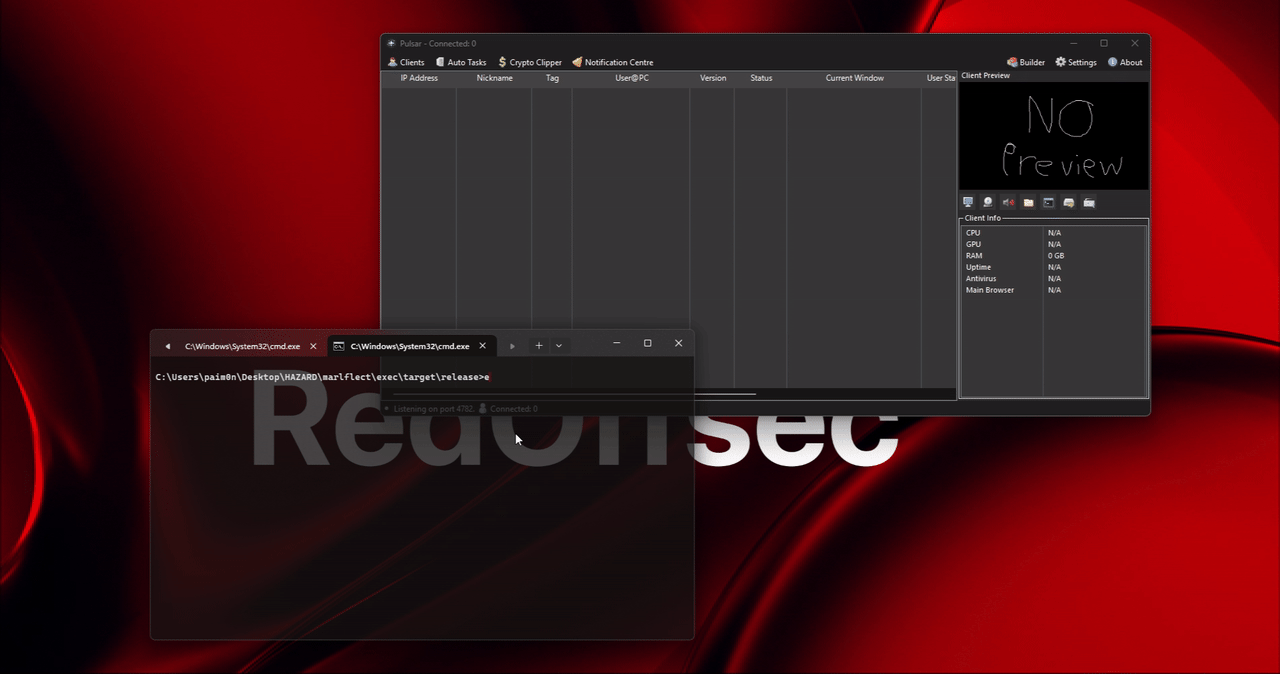Close the active cmd.exe terminal tab

pyautogui.click(x=483, y=346)
